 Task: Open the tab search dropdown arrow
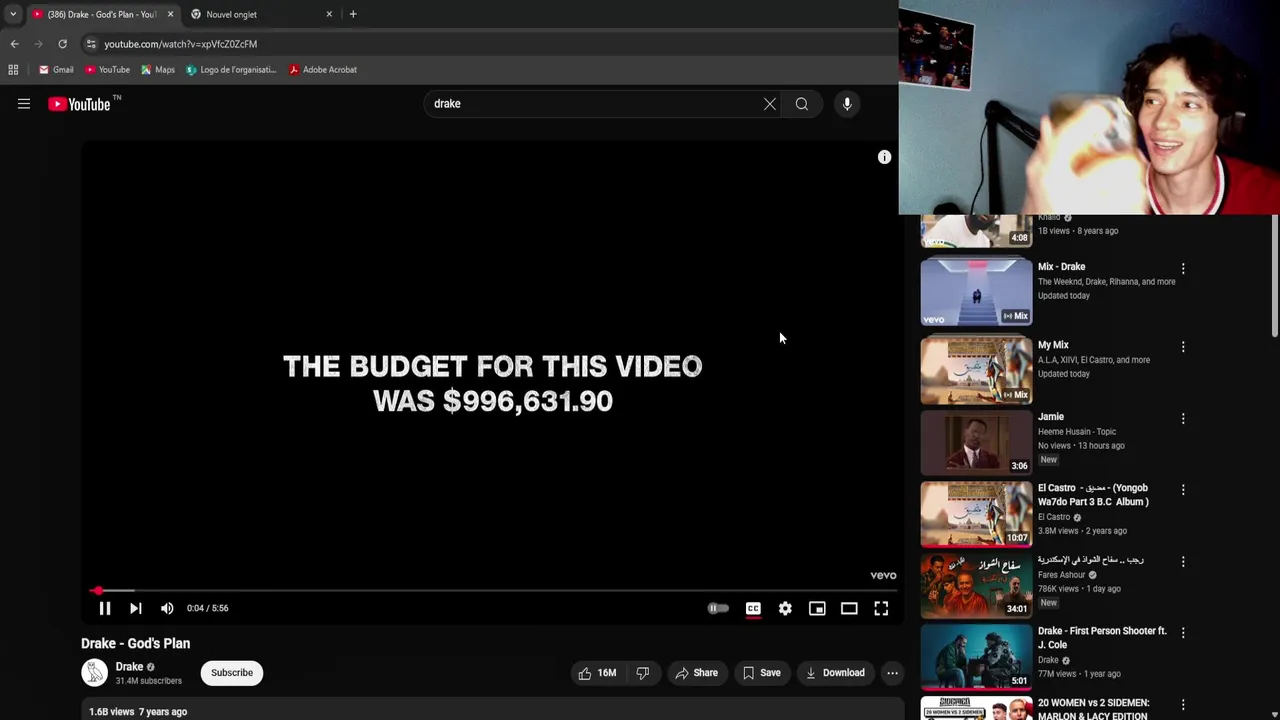[x=13, y=14]
